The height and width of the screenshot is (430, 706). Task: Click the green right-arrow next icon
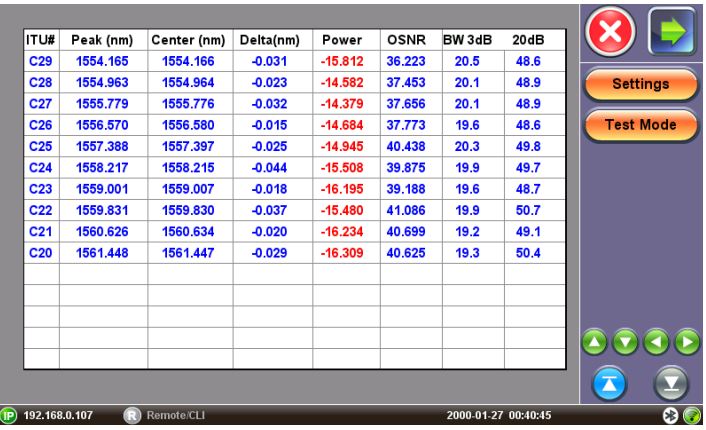673,31
